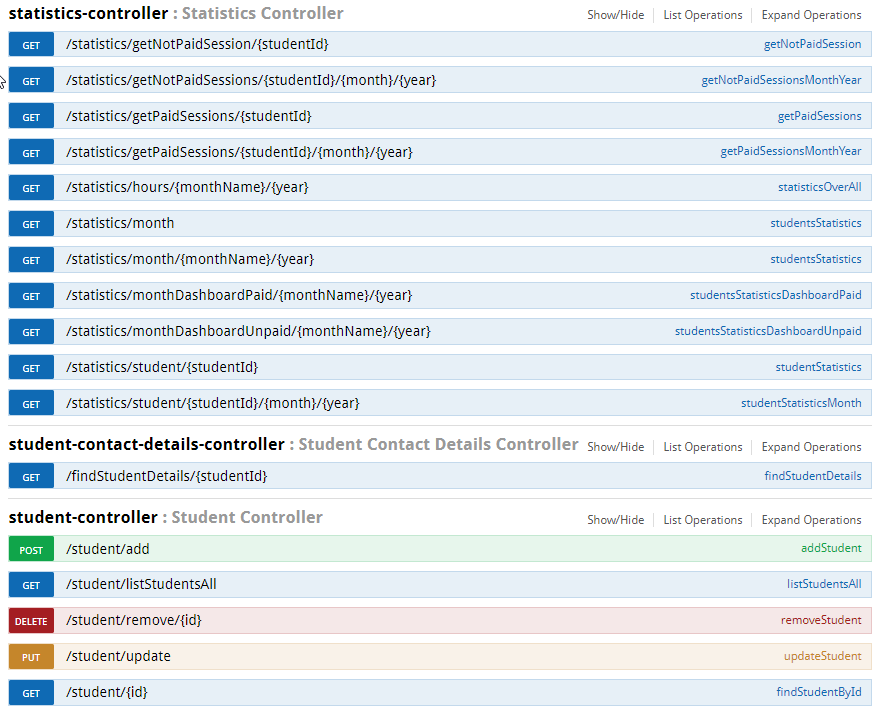Click Expand Operations for statistics-controller

click(811, 15)
